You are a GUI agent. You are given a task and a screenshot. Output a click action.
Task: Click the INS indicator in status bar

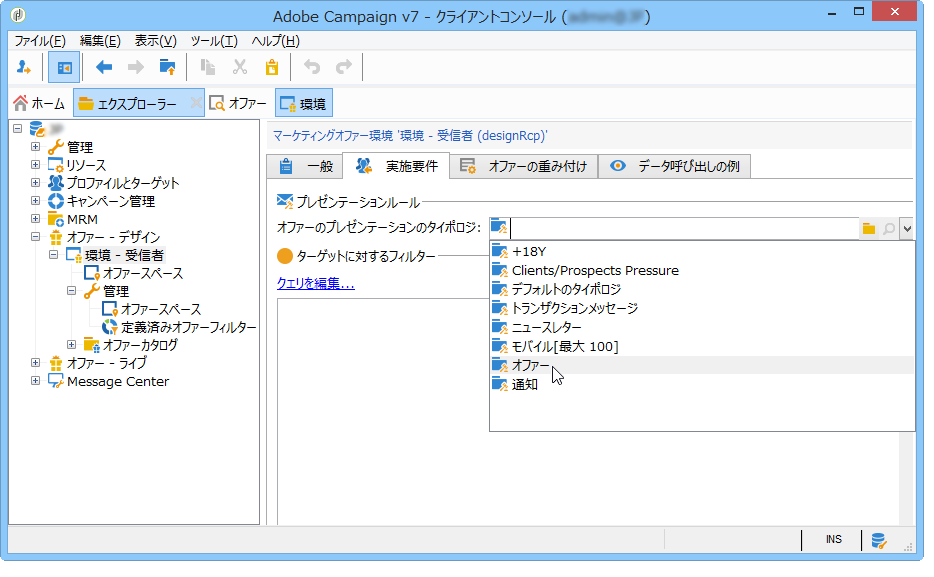click(833, 539)
